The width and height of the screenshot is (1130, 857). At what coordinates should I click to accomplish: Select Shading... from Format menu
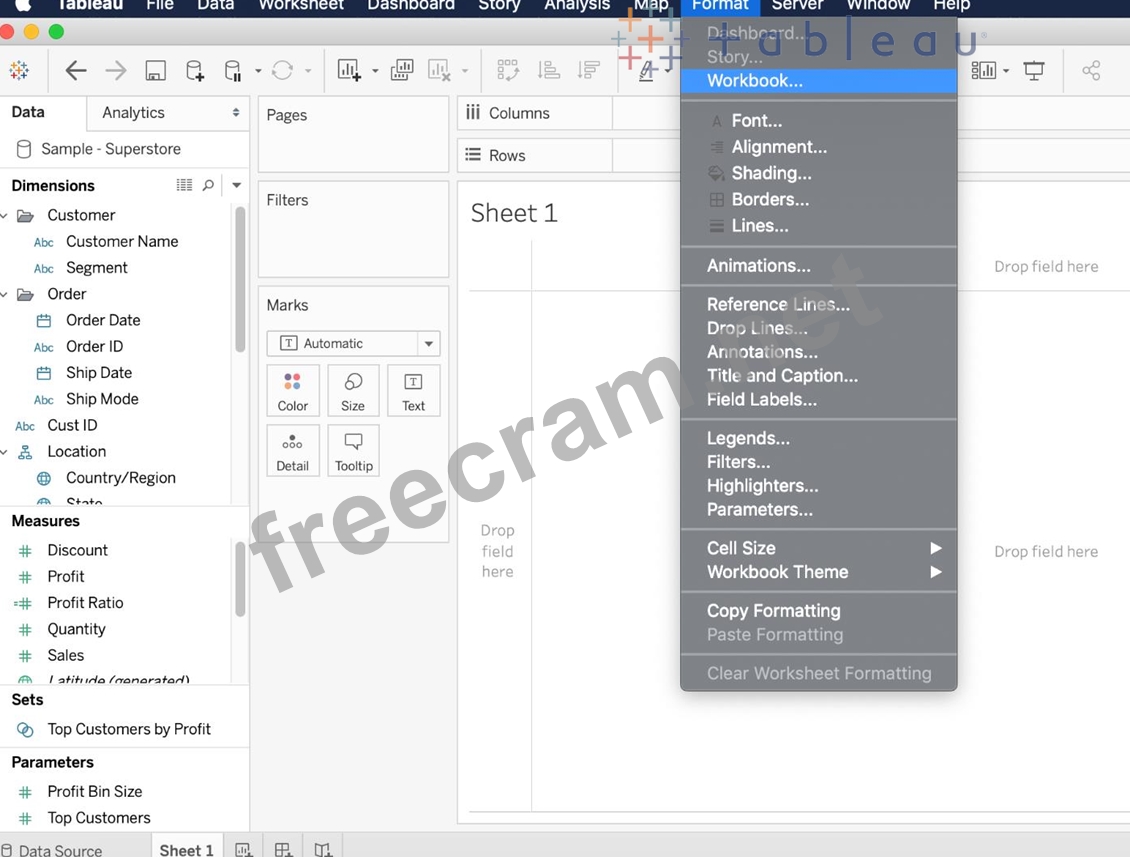[x=819, y=173]
